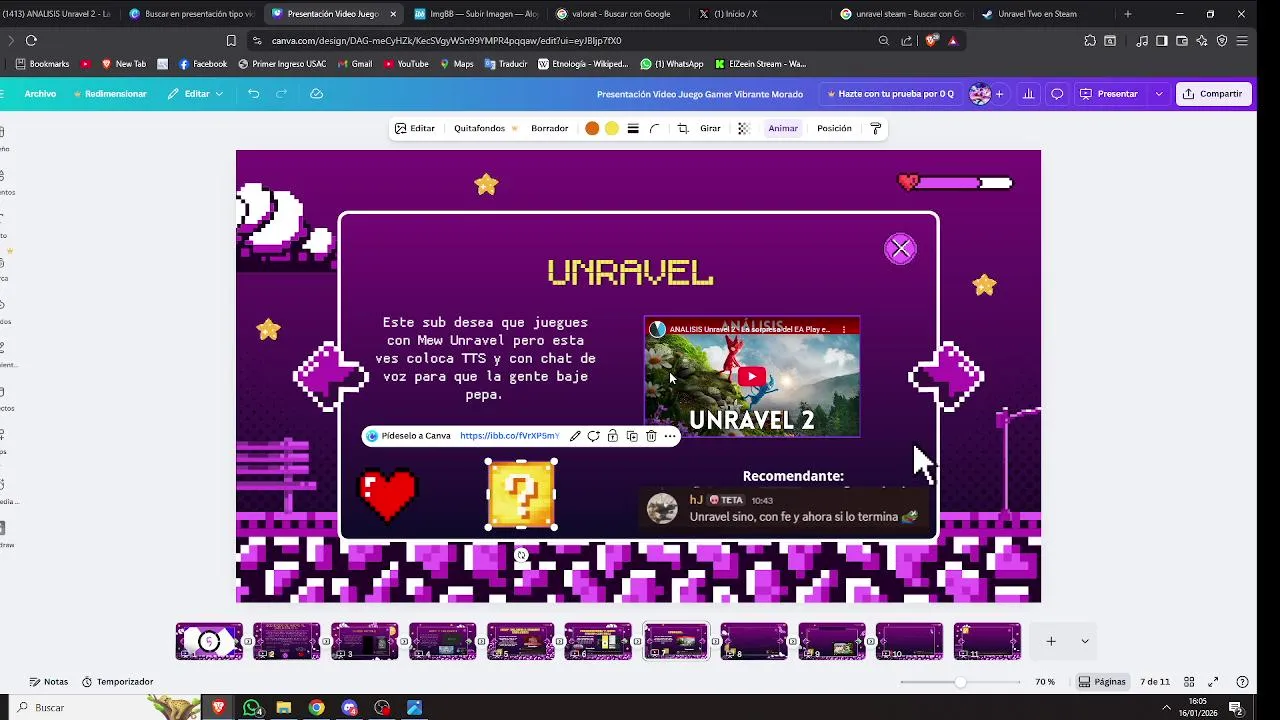The image size is (1280, 720).
Task: Switch to the ImgBB Subir Imagen tab
Action: (482, 14)
